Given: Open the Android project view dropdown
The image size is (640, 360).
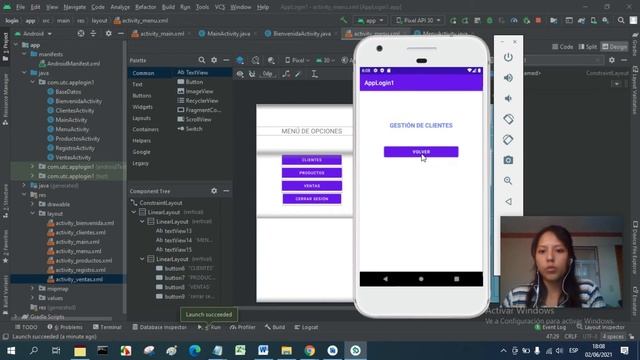Looking at the screenshot, I should pos(34,33).
